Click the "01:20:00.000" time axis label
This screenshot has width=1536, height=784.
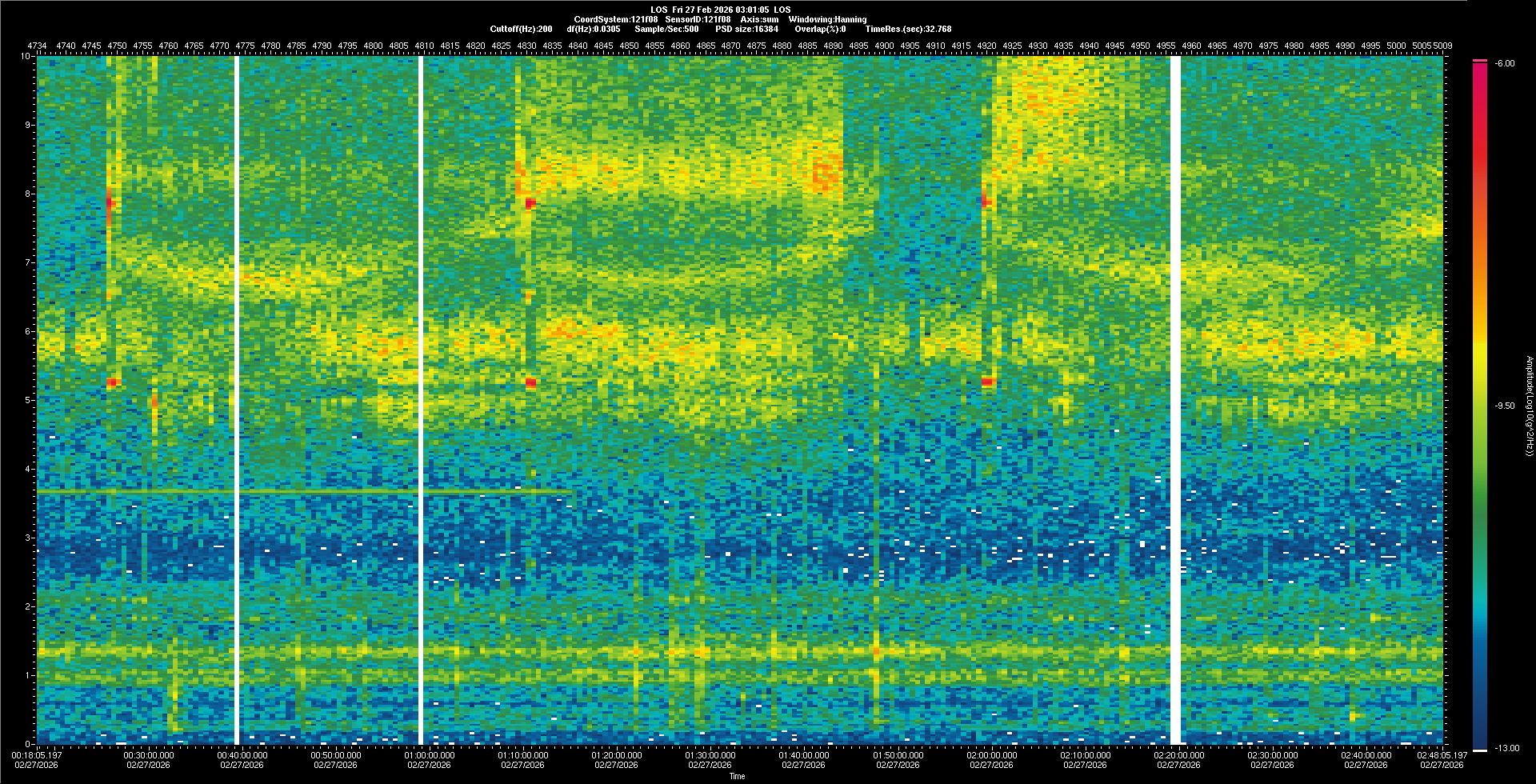point(617,754)
